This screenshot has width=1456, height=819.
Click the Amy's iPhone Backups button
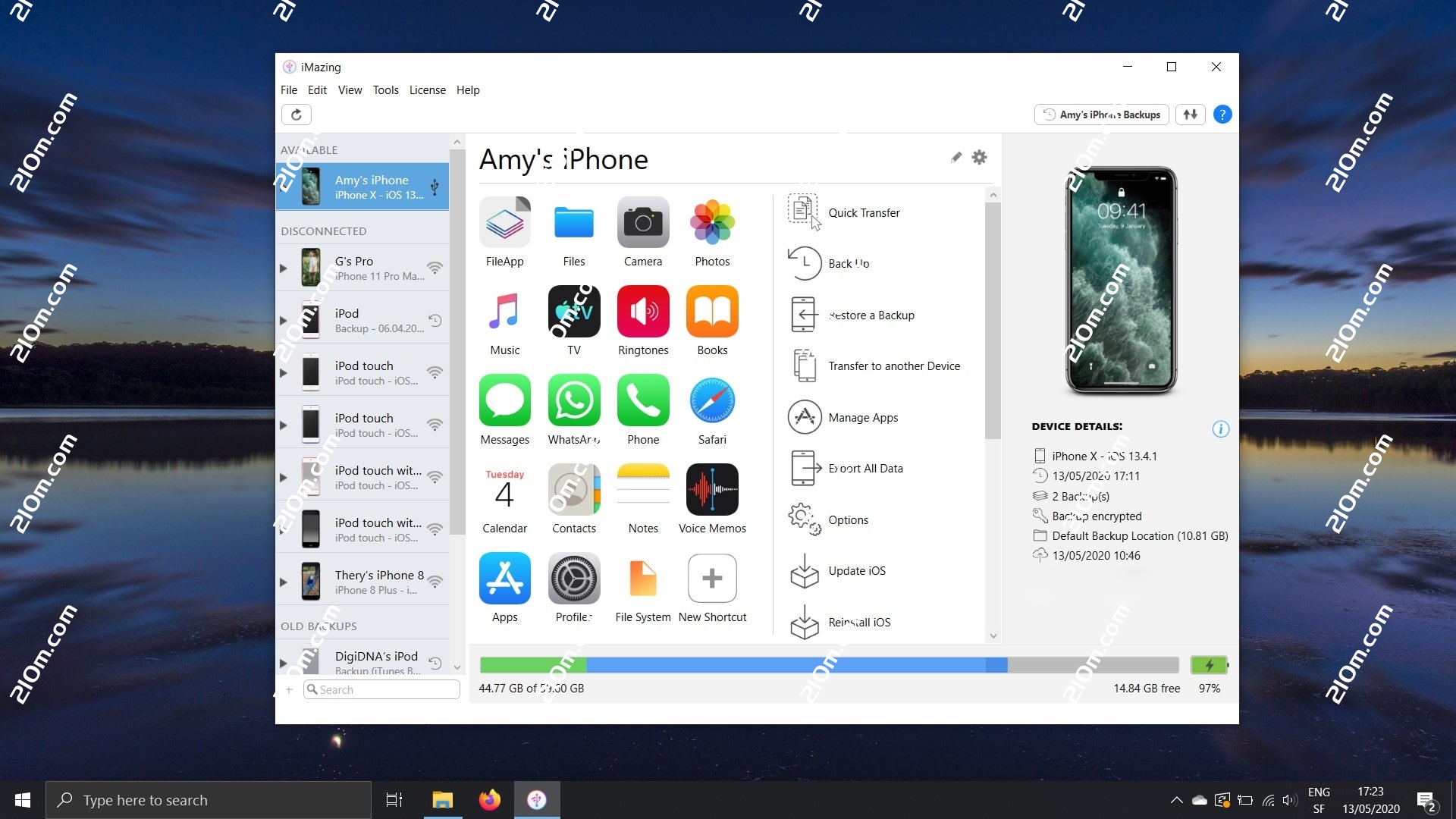[1101, 115]
